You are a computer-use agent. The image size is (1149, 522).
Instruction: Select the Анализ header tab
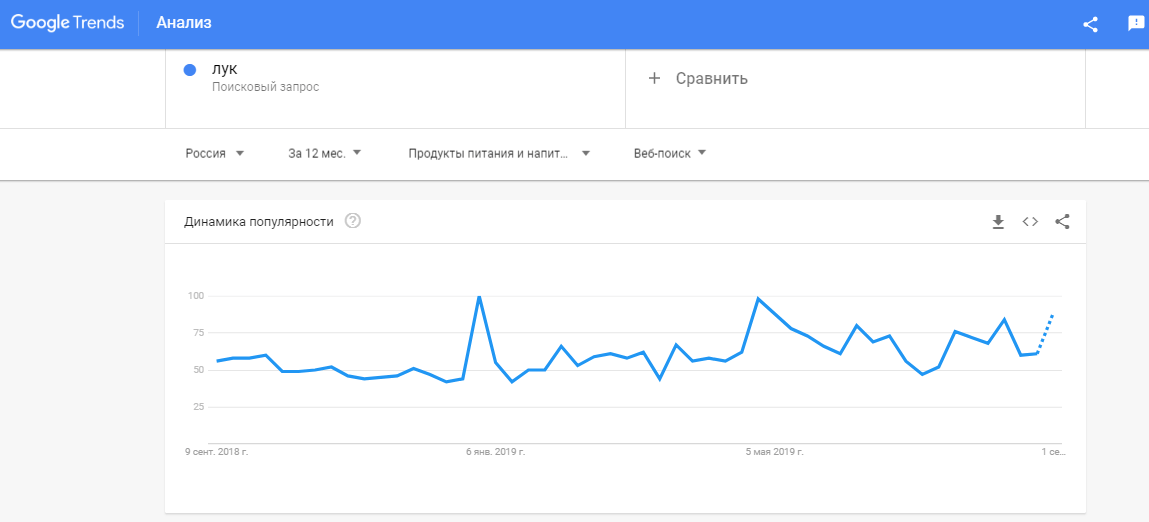tap(184, 23)
